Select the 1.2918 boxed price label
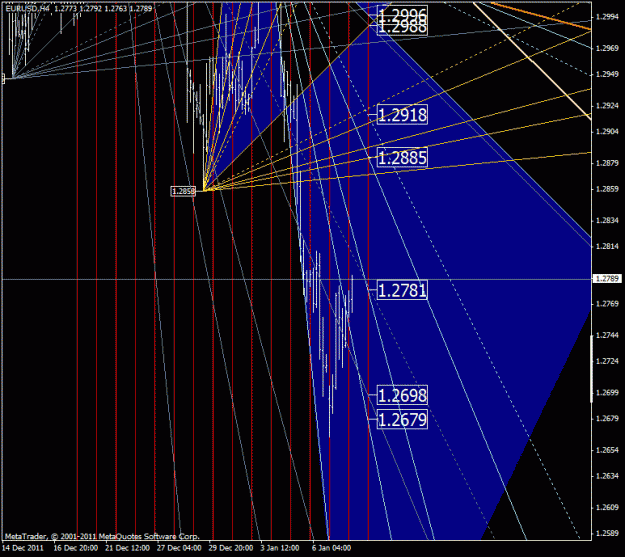 coord(402,115)
